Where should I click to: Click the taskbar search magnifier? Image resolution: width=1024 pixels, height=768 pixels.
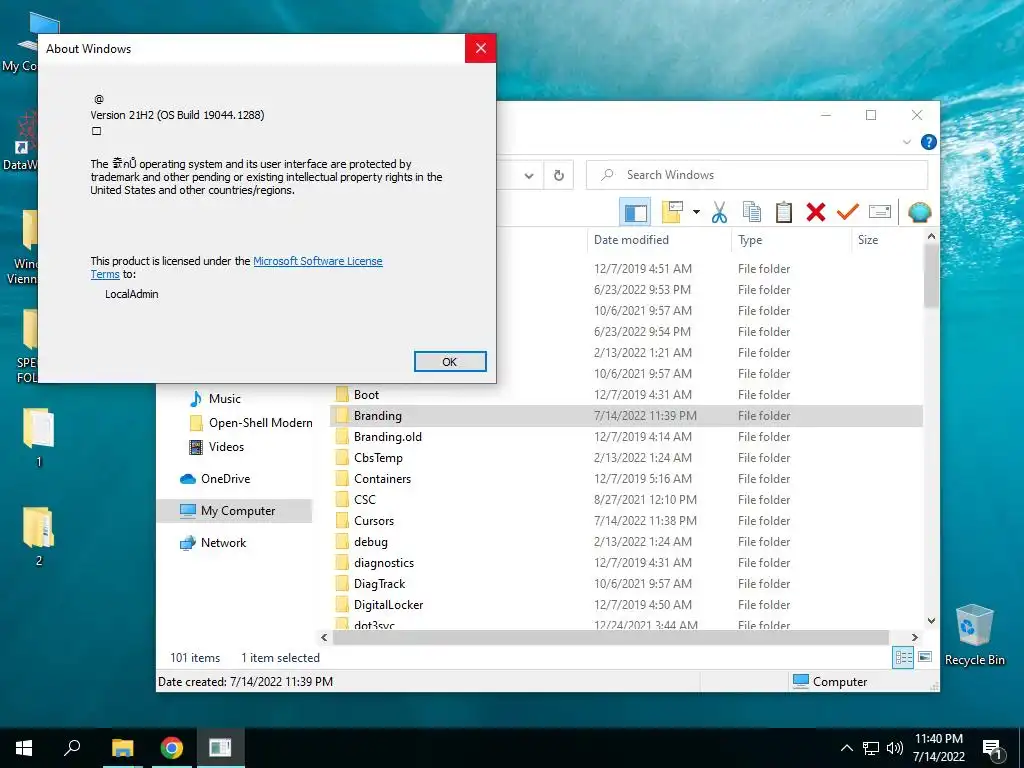coord(72,748)
